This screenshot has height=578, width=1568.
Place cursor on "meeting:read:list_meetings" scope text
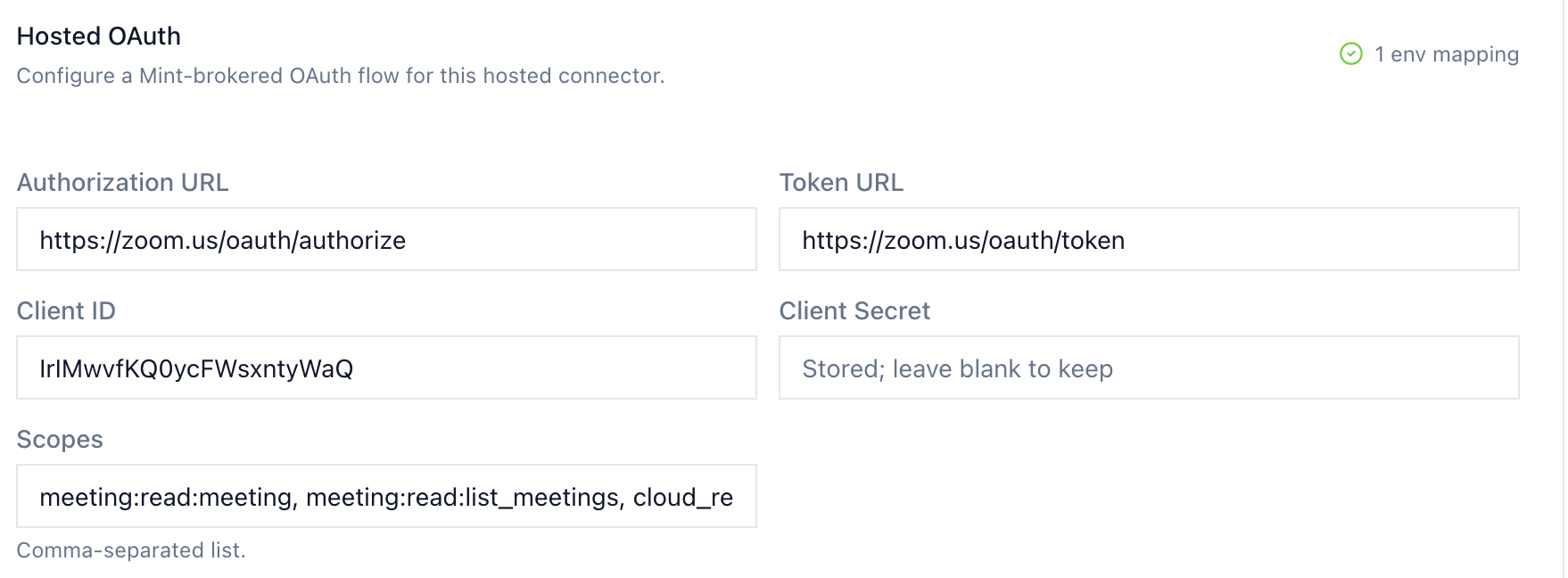464,497
